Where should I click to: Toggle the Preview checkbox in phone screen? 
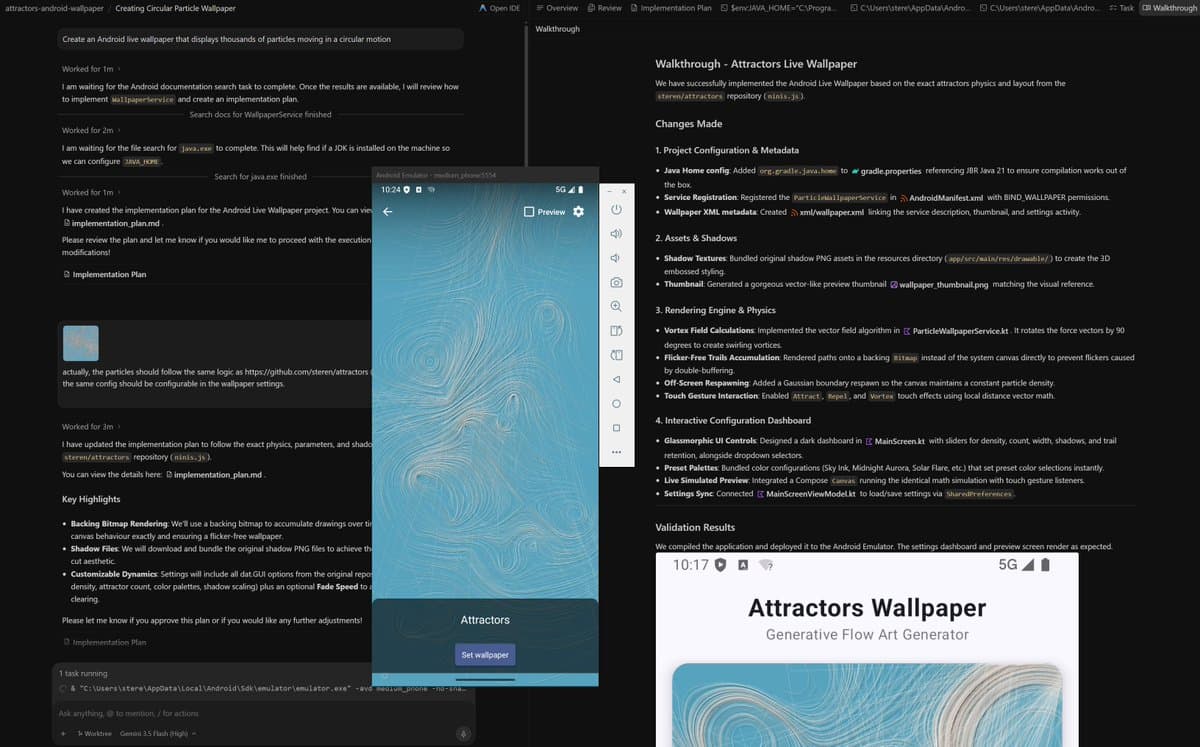pos(530,212)
